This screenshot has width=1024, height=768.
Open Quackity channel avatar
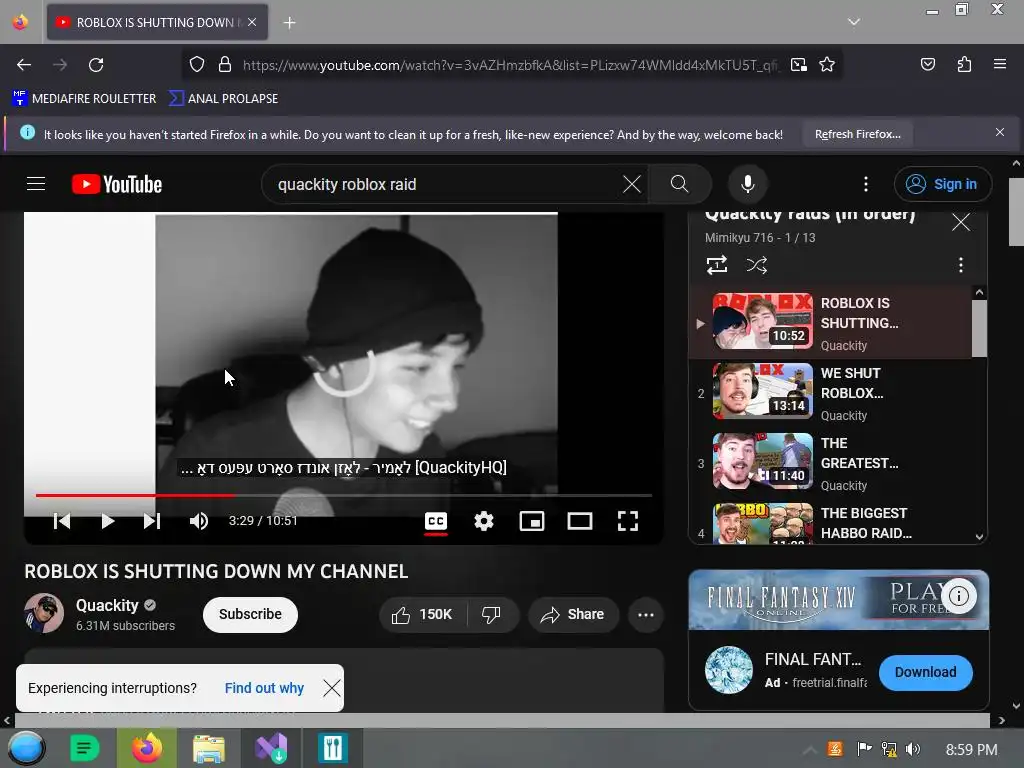(44, 613)
